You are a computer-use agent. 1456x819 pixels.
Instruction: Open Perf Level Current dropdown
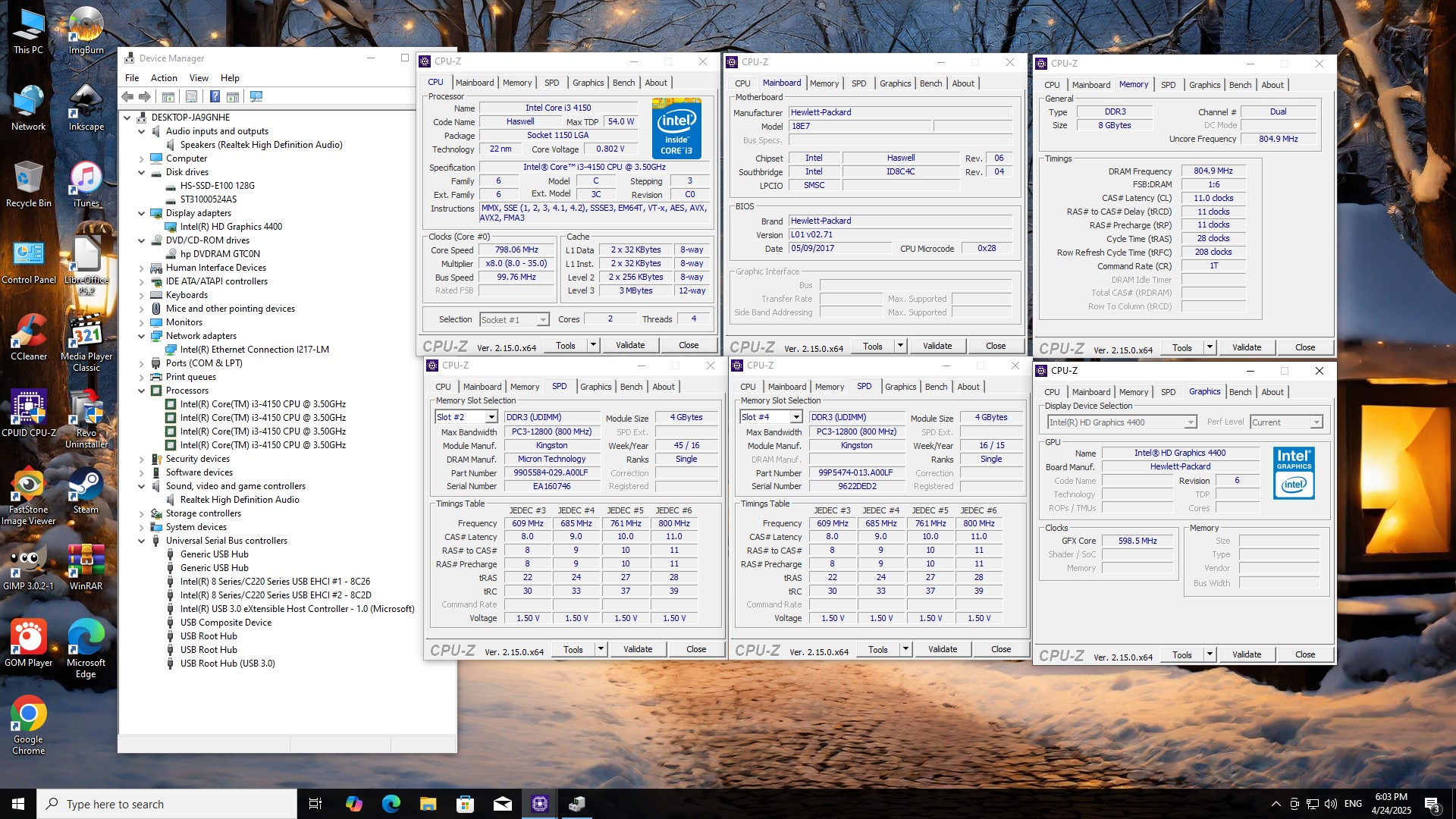pos(1316,422)
